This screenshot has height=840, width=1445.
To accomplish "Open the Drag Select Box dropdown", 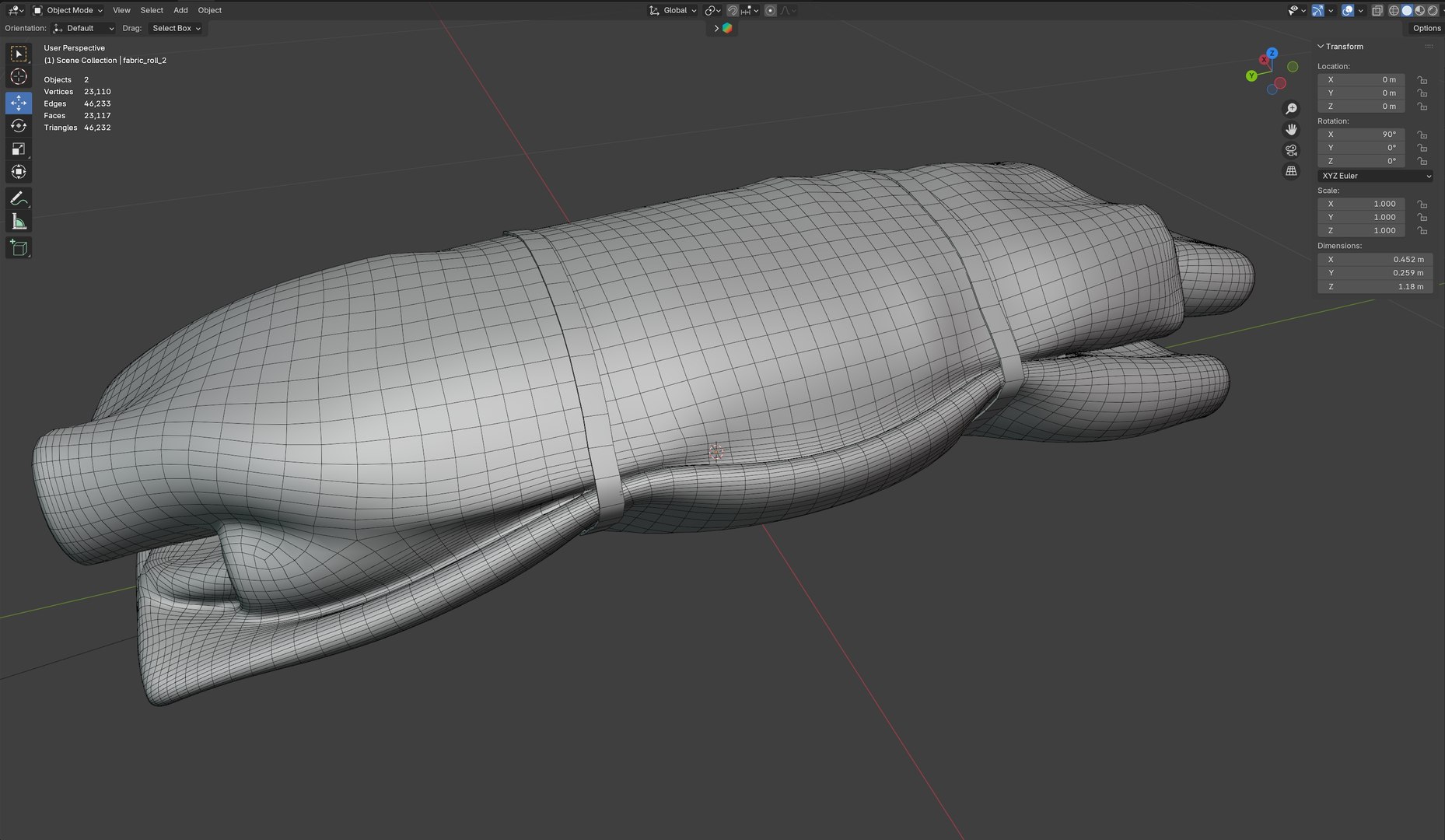I will point(176,28).
